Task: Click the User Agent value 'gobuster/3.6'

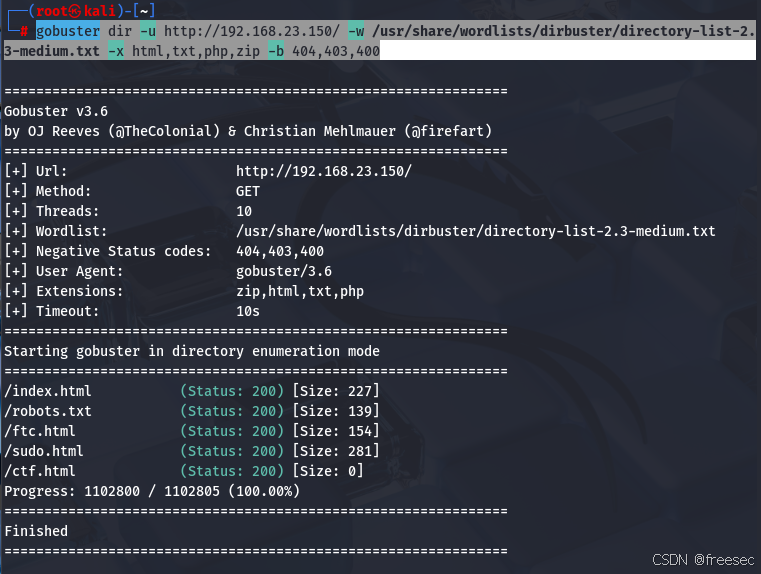Action: 284,271
